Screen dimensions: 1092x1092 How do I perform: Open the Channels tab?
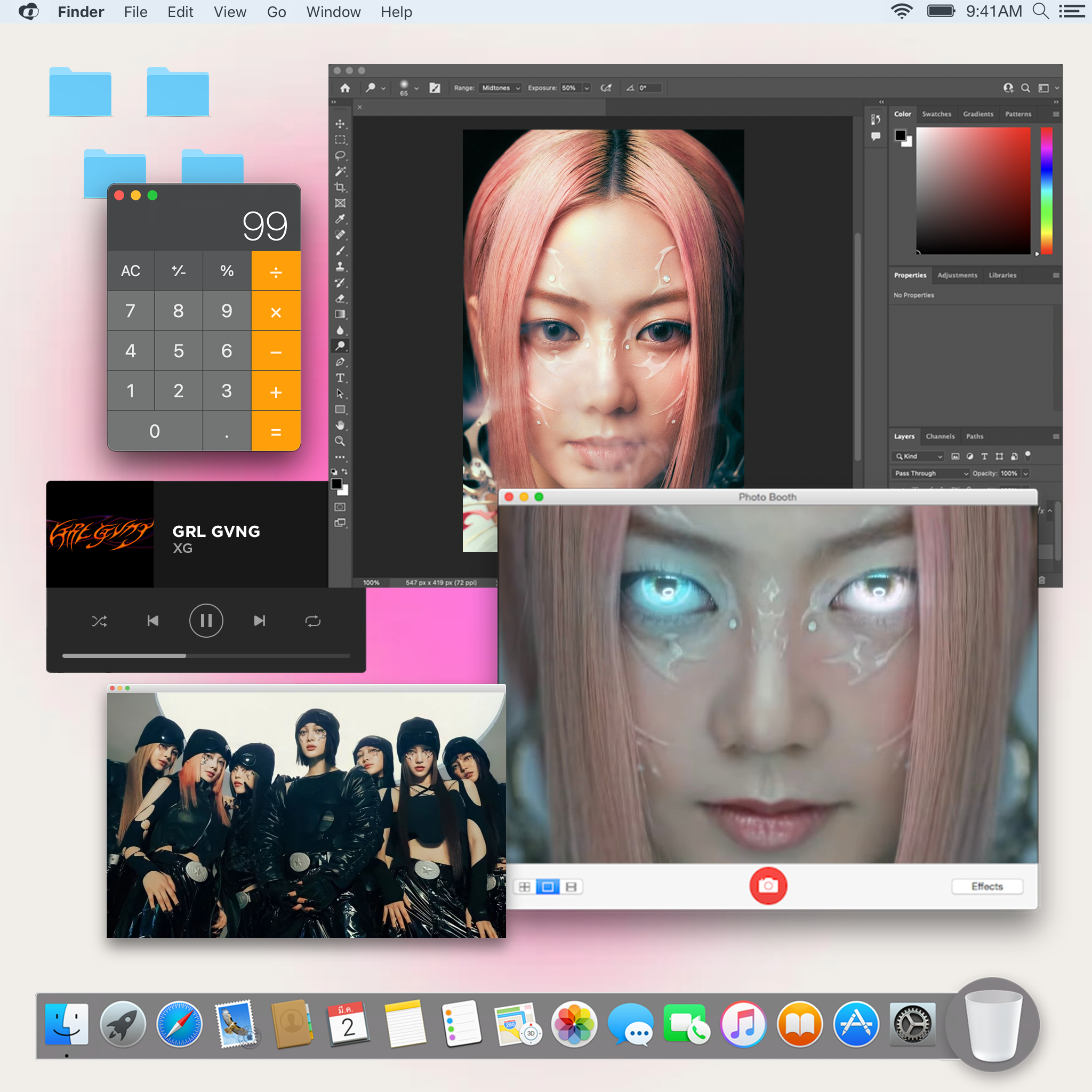coord(940,436)
